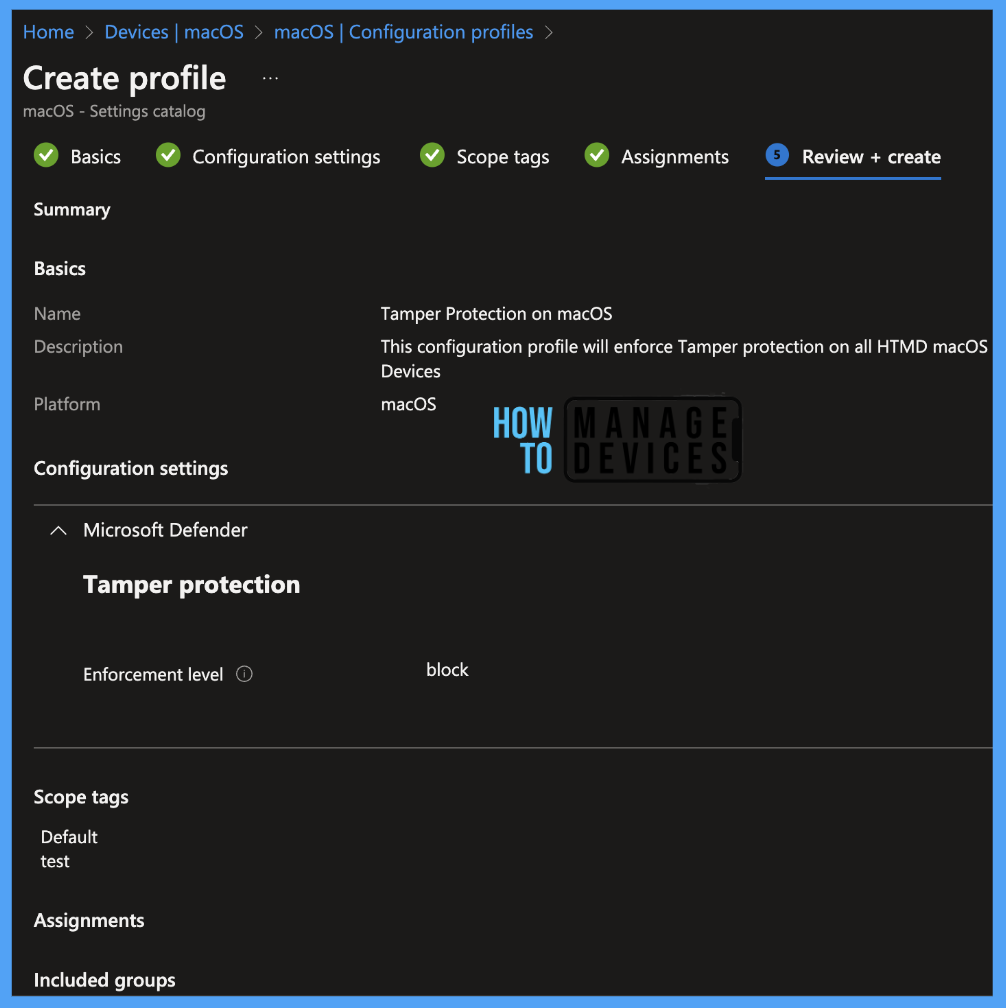Image resolution: width=1006 pixels, height=1008 pixels.
Task: Click the Tamper protection heading
Action: tap(192, 585)
